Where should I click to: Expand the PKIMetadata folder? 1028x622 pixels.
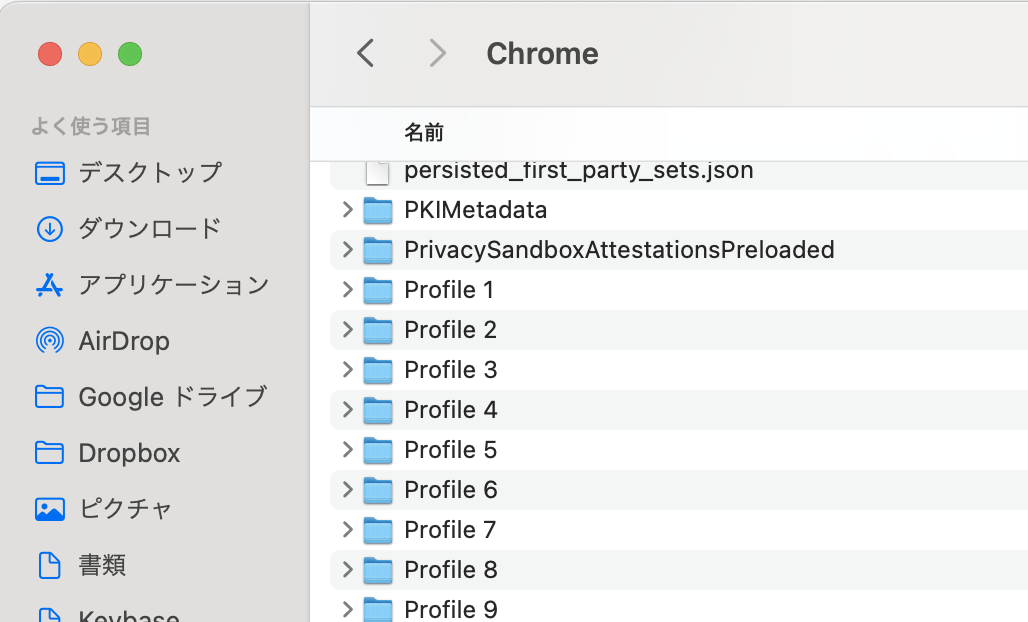tap(347, 210)
